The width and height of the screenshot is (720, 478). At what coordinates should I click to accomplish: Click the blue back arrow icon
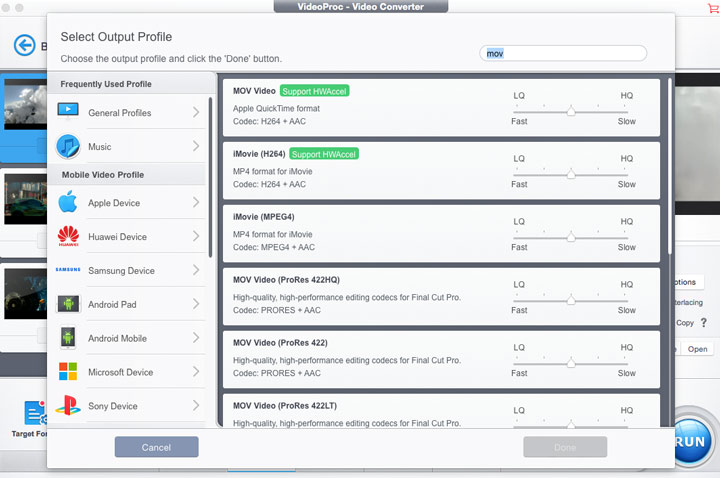pyautogui.click(x=24, y=45)
